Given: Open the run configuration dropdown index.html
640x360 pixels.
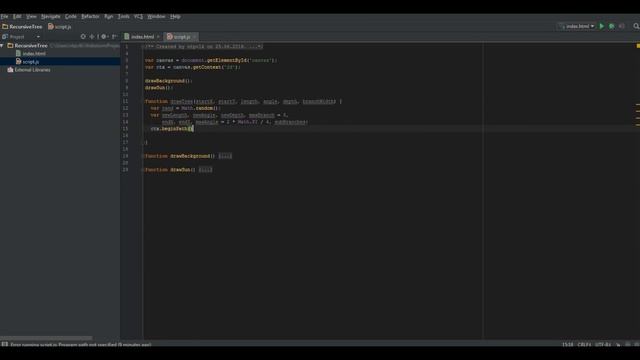Looking at the screenshot, I should click(577, 26).
